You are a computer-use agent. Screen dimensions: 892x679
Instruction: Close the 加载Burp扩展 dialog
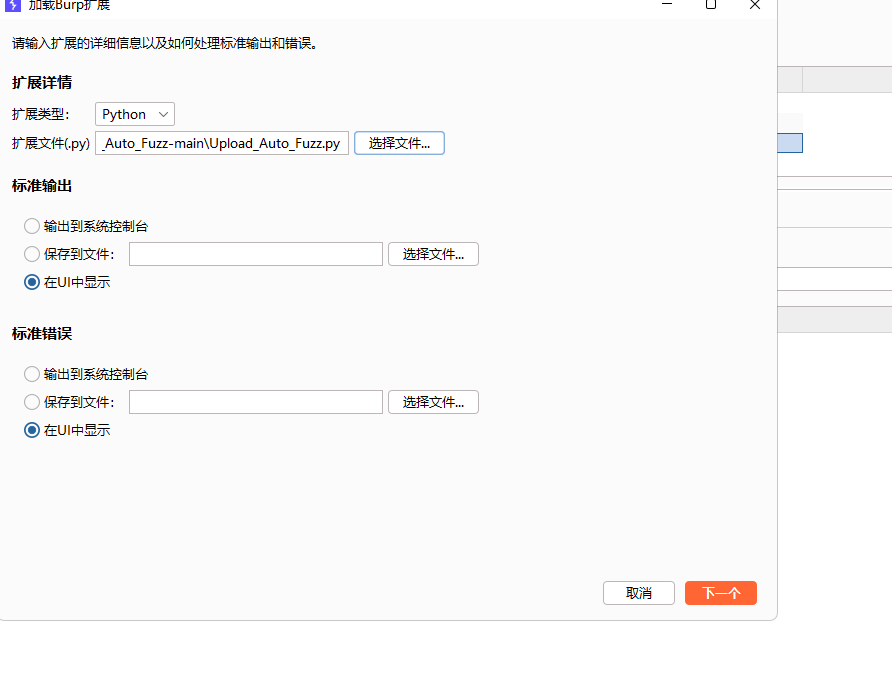pos(755,5)
